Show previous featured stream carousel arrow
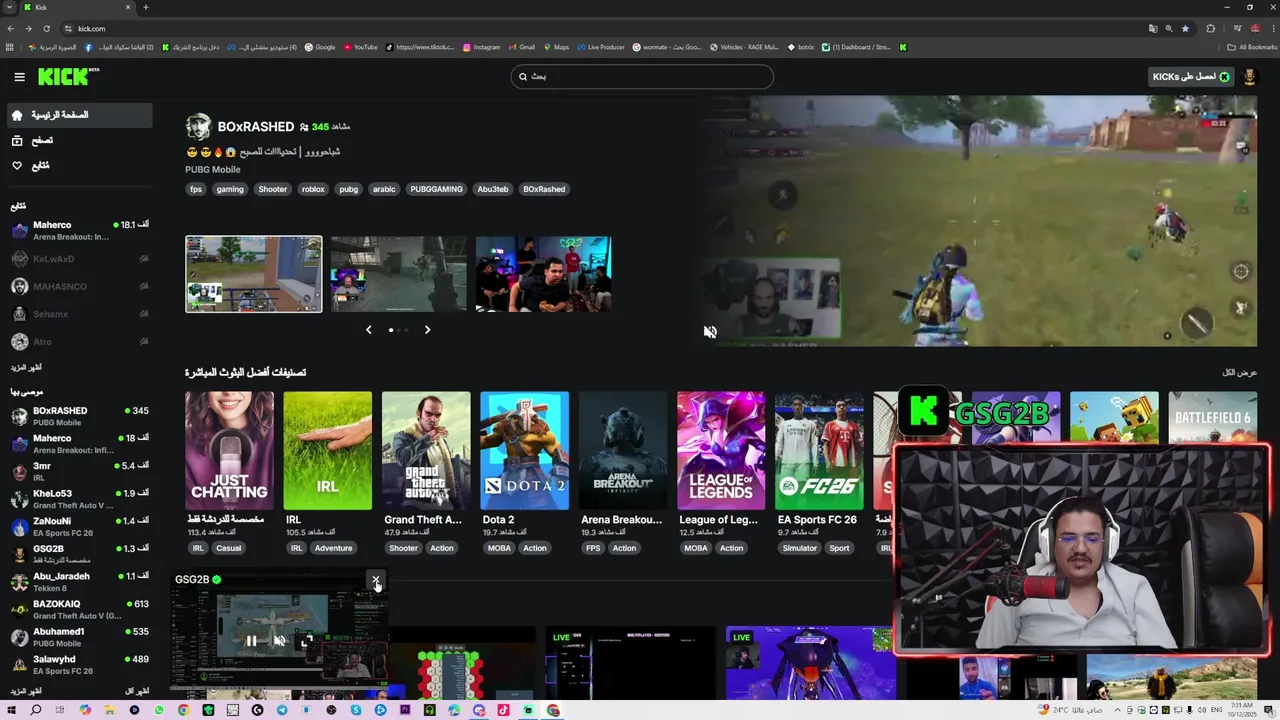 (368, 330)
